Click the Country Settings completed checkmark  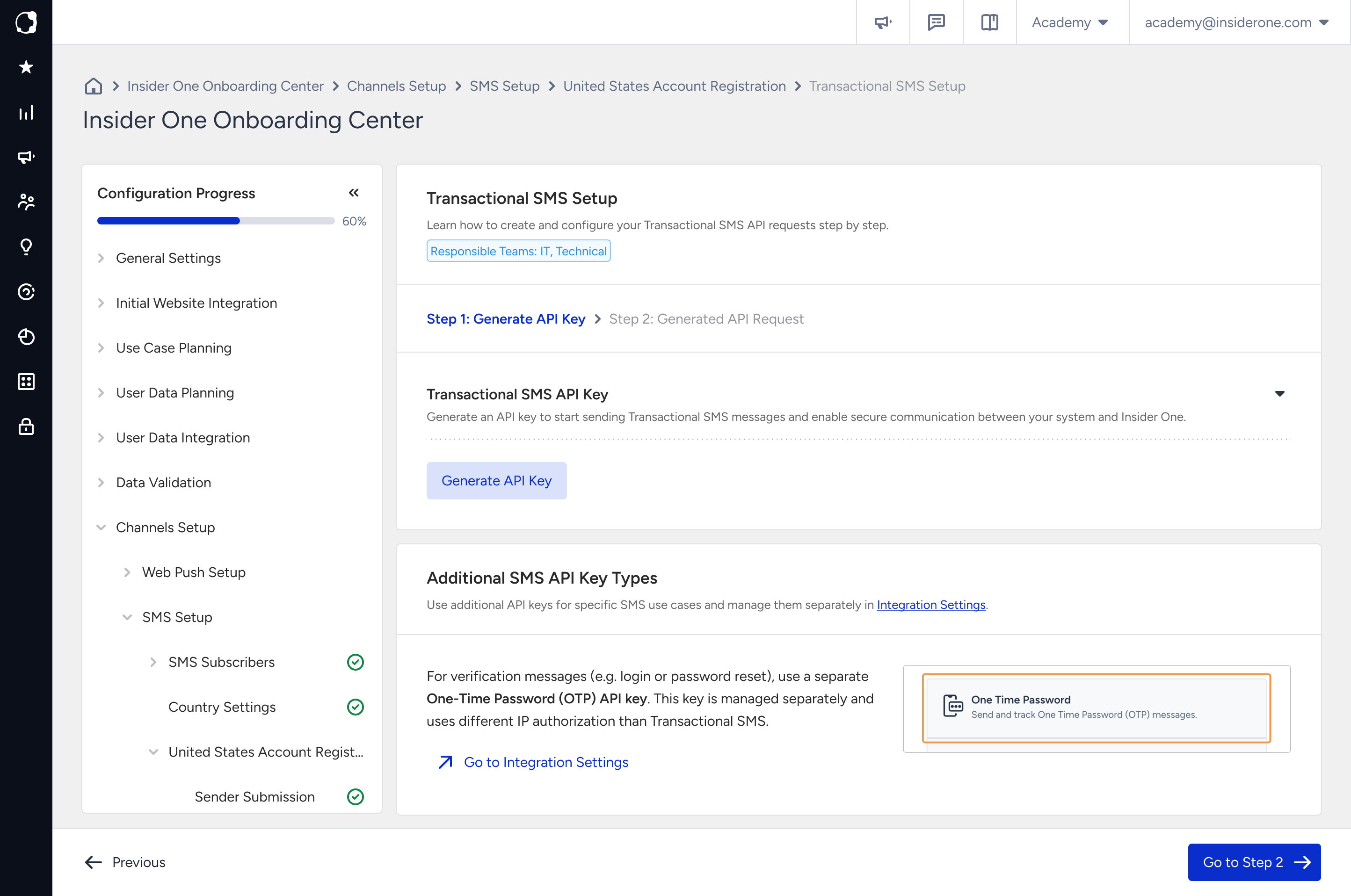pyautogui.click(x=356, y=708)
